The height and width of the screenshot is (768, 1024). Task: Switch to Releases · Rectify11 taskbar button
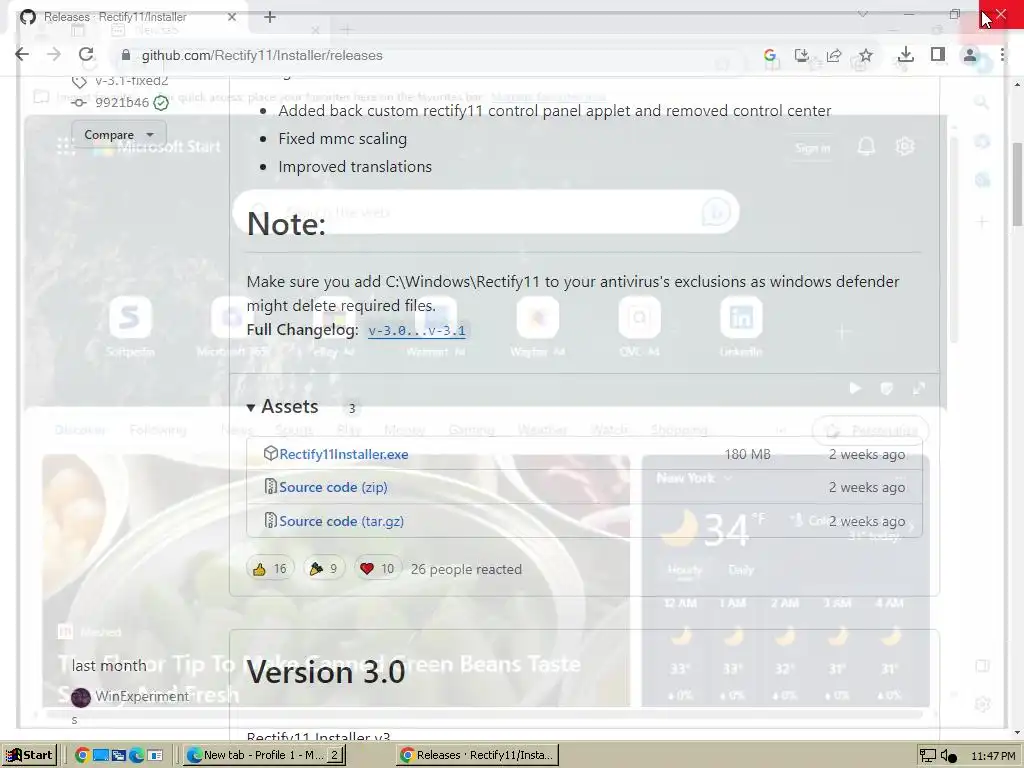[x=477, y=755]
